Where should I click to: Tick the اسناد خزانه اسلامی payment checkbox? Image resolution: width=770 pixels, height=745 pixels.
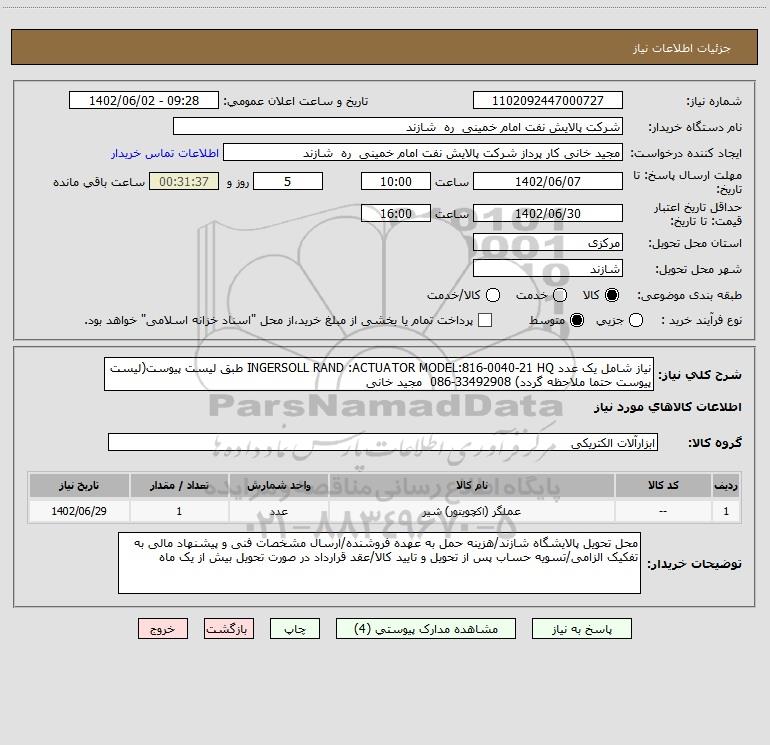coord(485,320)
